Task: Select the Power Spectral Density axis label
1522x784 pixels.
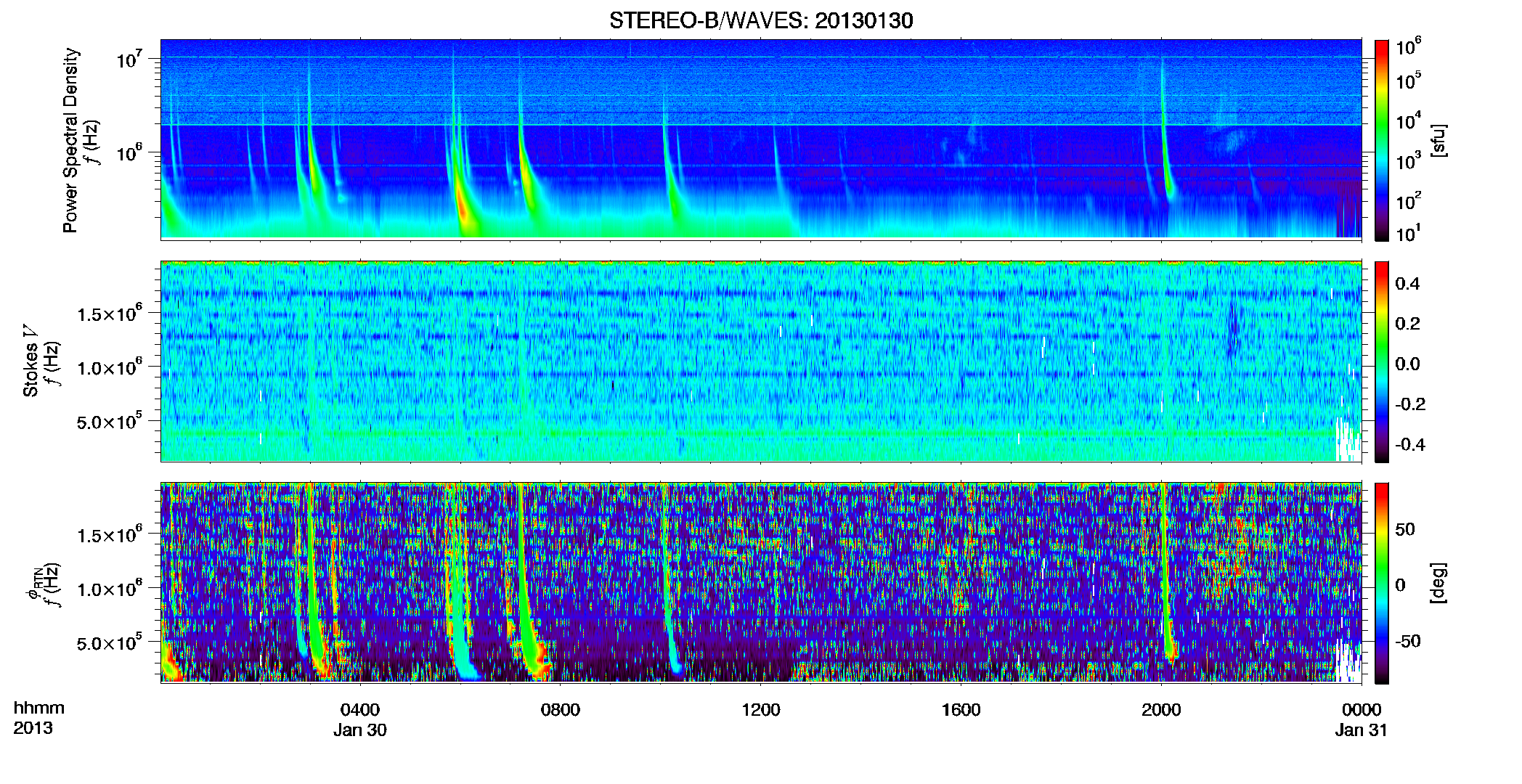Action: (x=70, y=140)
